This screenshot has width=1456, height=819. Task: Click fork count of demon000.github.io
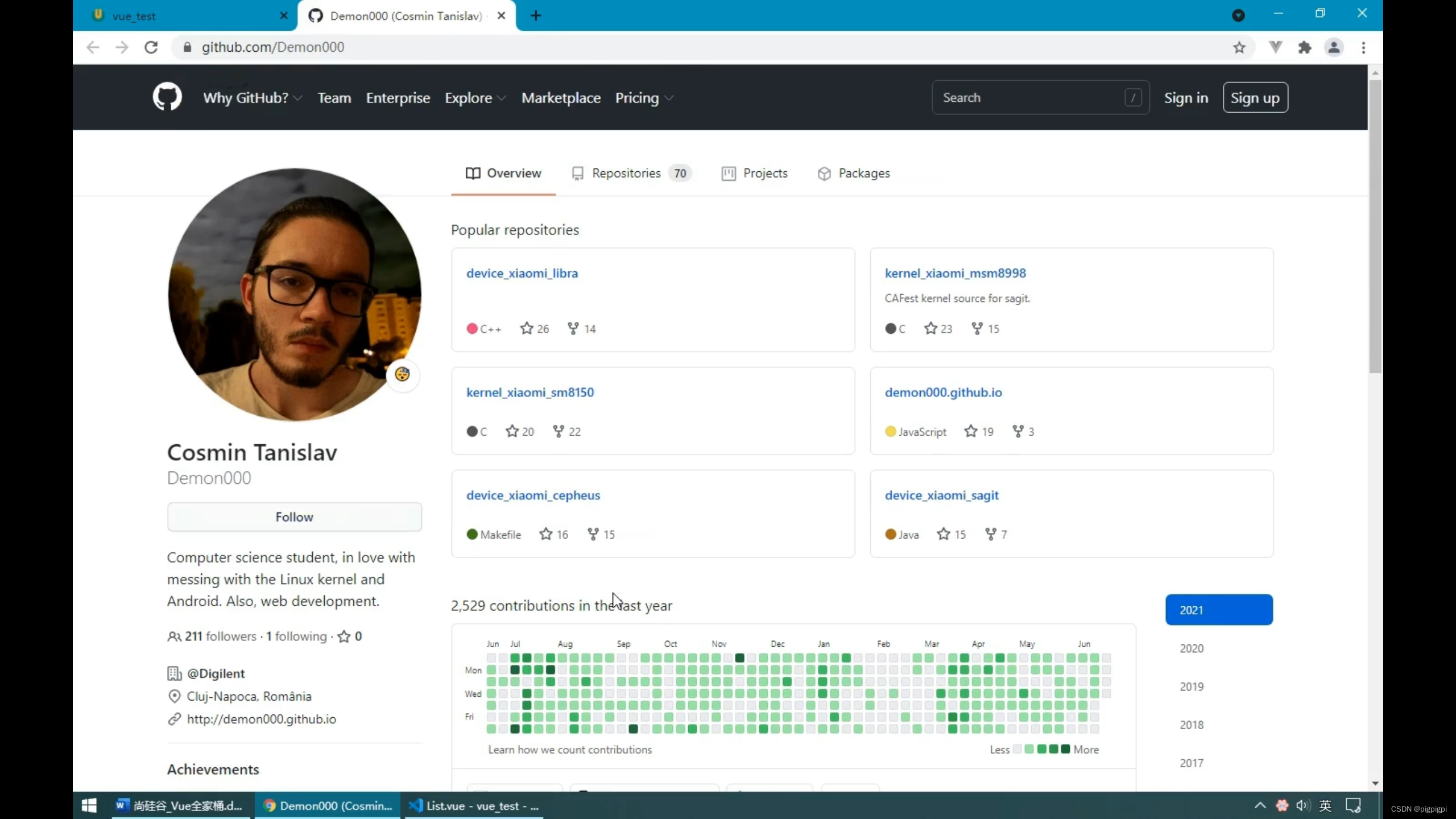[1024, 432]
